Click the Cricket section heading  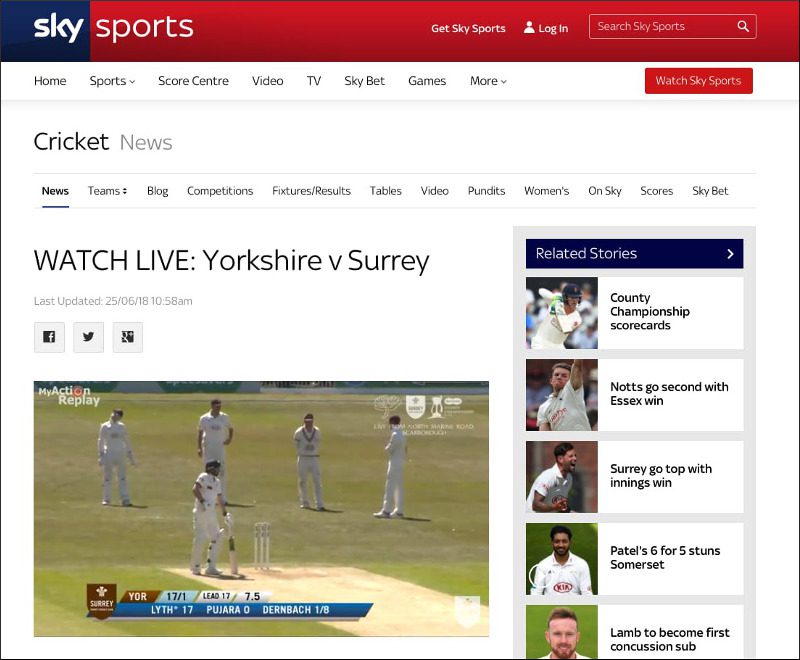pos(71,142)
